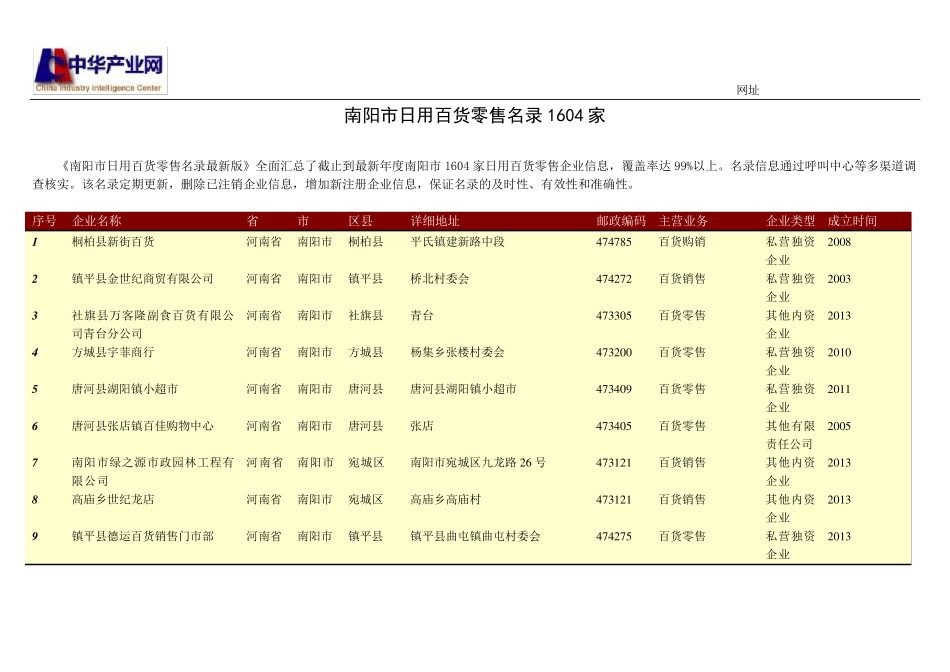Viewport: 950px width, 672px height.
Task: Click the 网址 label in header
Action: [748, 90]
